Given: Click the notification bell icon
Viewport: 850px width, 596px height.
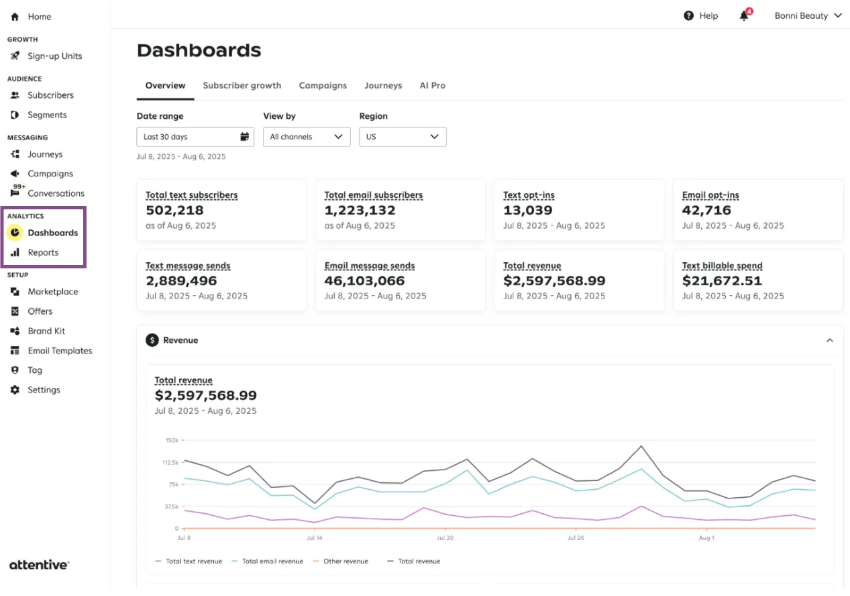Looking at the screenshot, I should pos(744,16).
